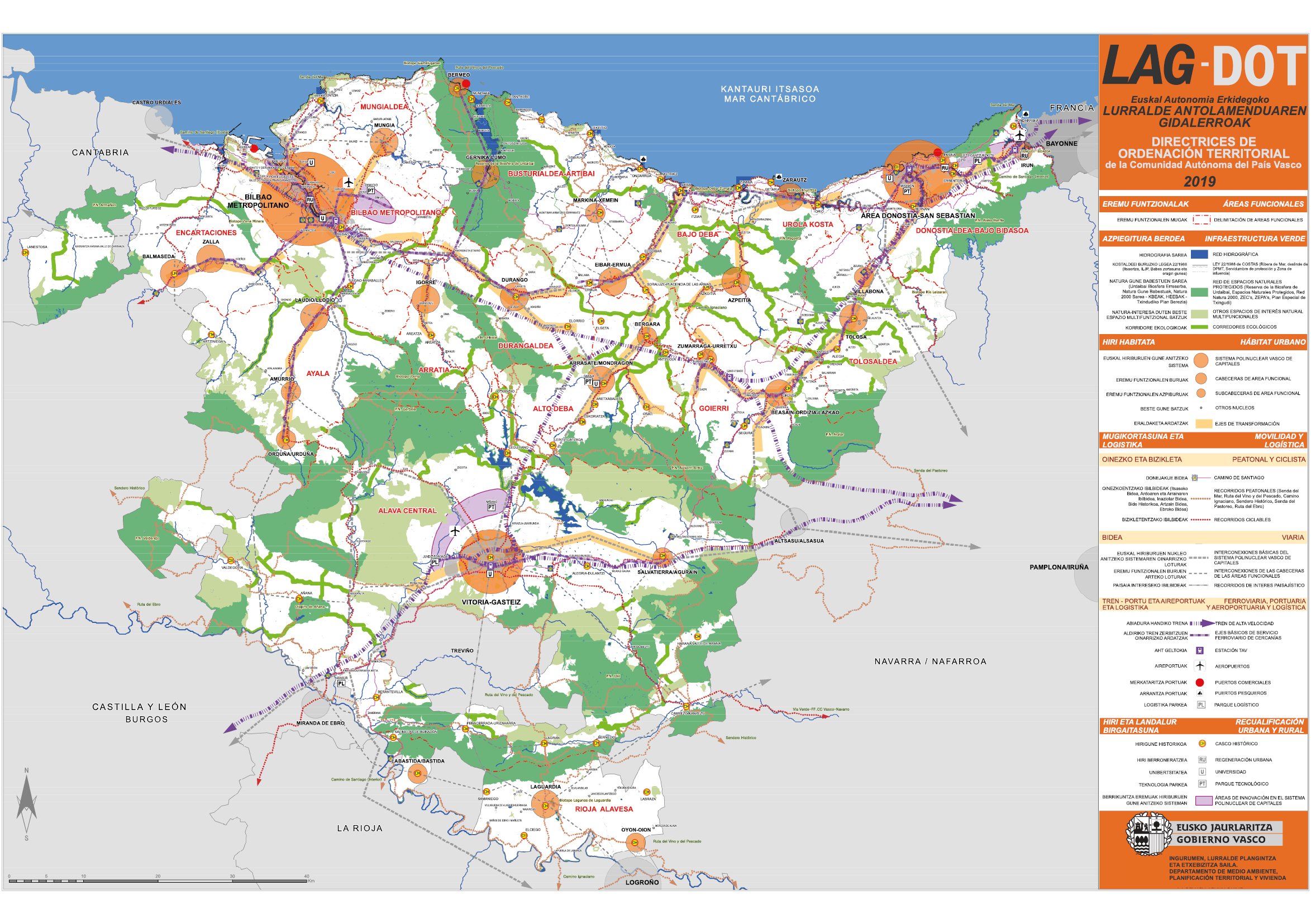Click the red Puertos Comerciales dot in the legend
This screenshot has height=924, width=1311.
coord(1200,683)
